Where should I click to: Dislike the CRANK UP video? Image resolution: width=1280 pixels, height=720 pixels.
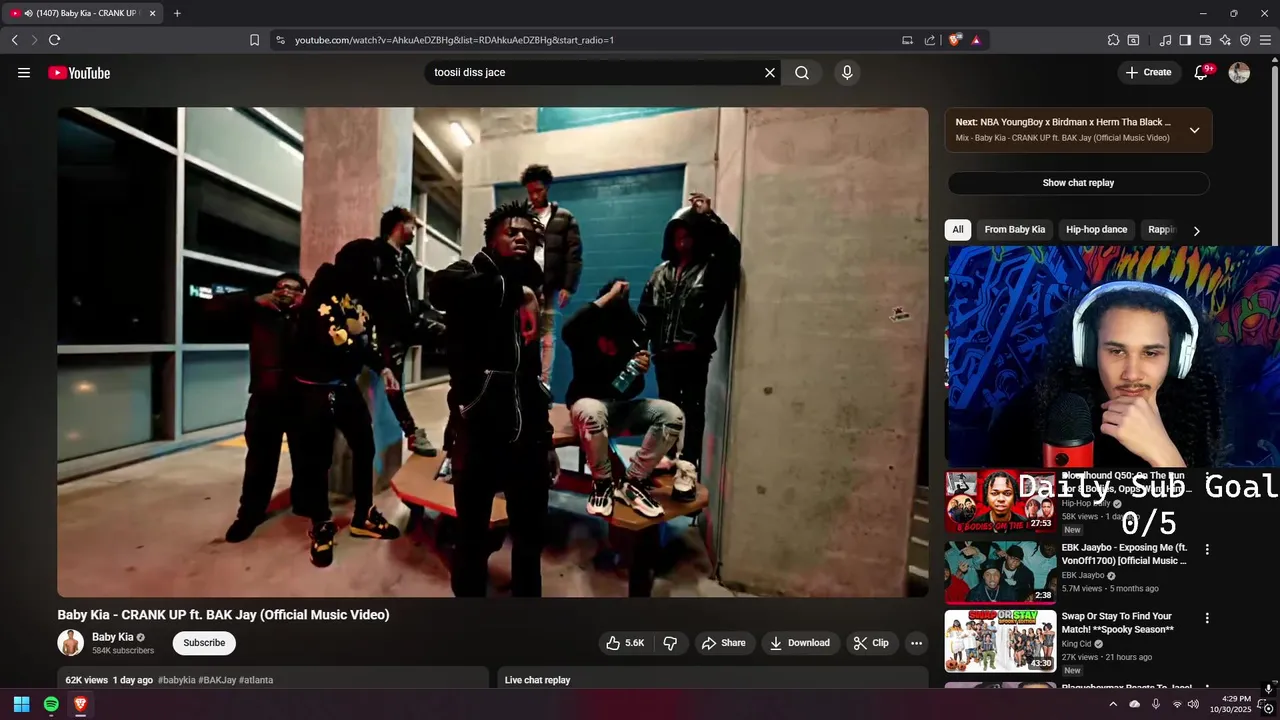point(670,643)
